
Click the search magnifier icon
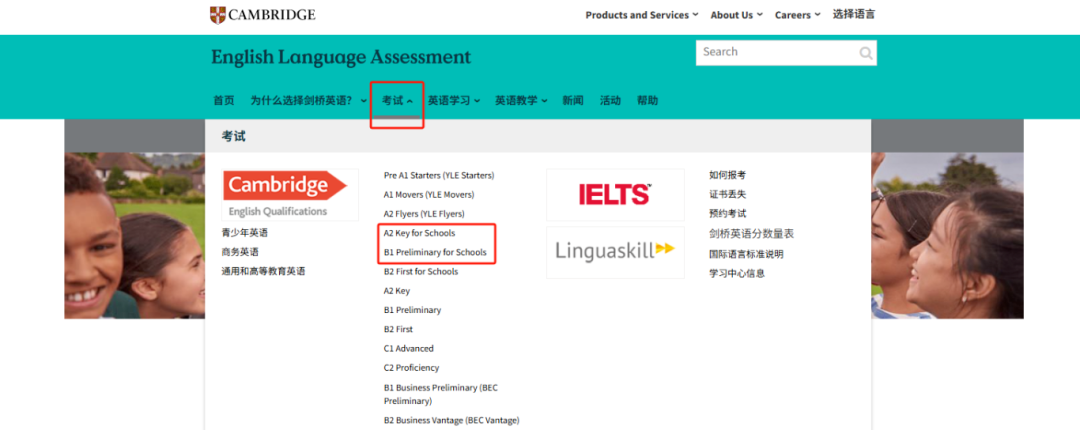click(865, 53)
